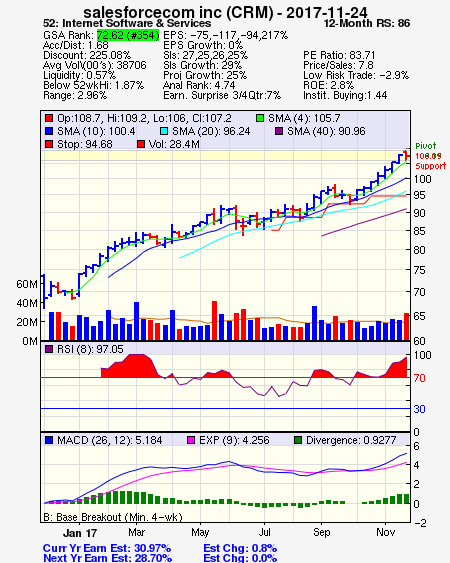Click the green Divergence legend swatch
The height and width of the screenshot is (563, 450).
pos(298,440)
